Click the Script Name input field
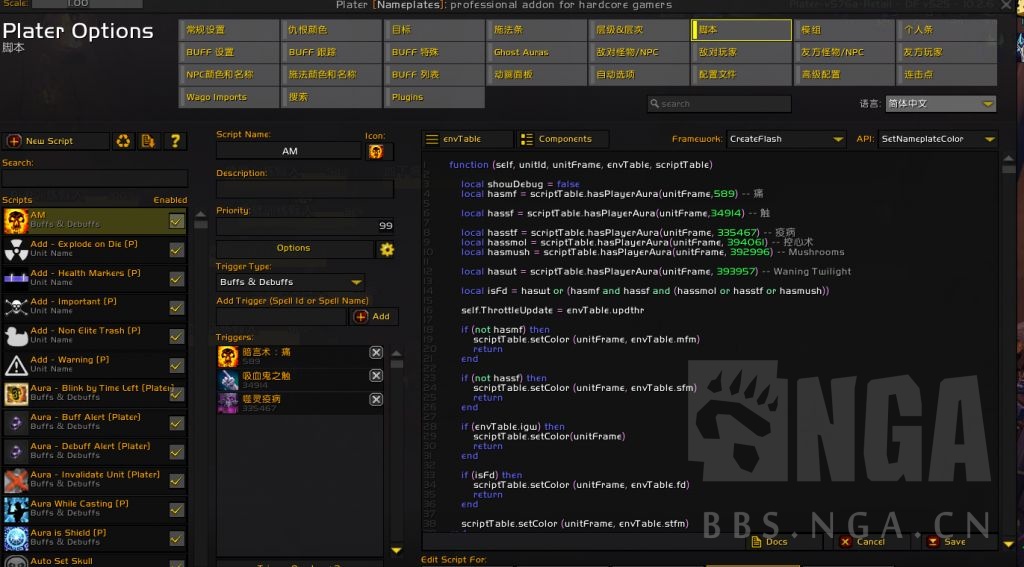The height and width of the screenshot is (567, 1024). coord(288,151)
